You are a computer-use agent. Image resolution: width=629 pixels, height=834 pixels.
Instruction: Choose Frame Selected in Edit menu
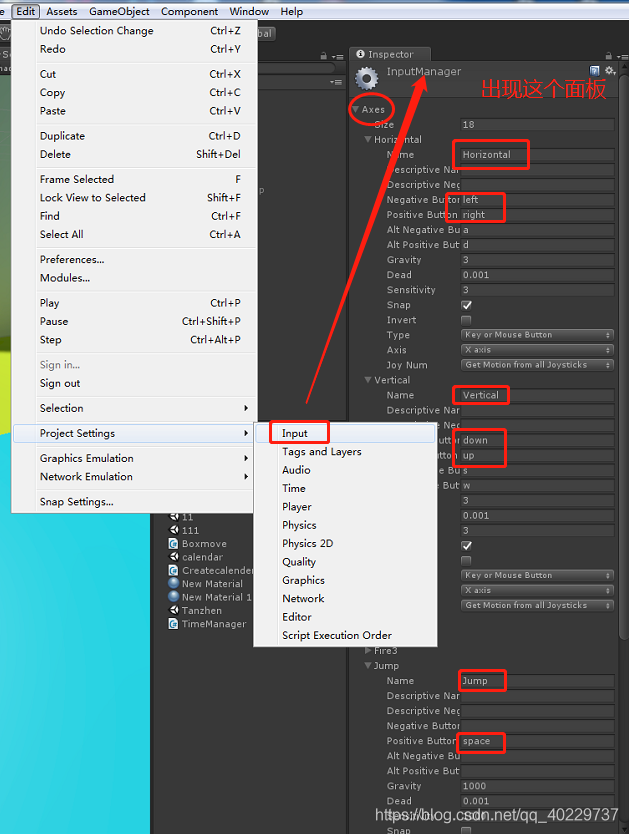pos(134,179)
